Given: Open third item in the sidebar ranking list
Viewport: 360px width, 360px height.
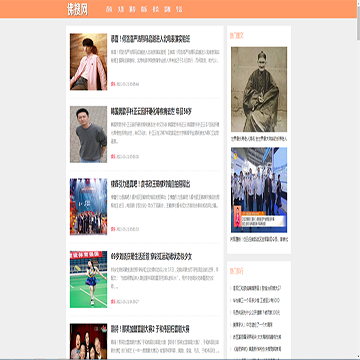Looking at the screenshot, I should [x=256, y=313].
